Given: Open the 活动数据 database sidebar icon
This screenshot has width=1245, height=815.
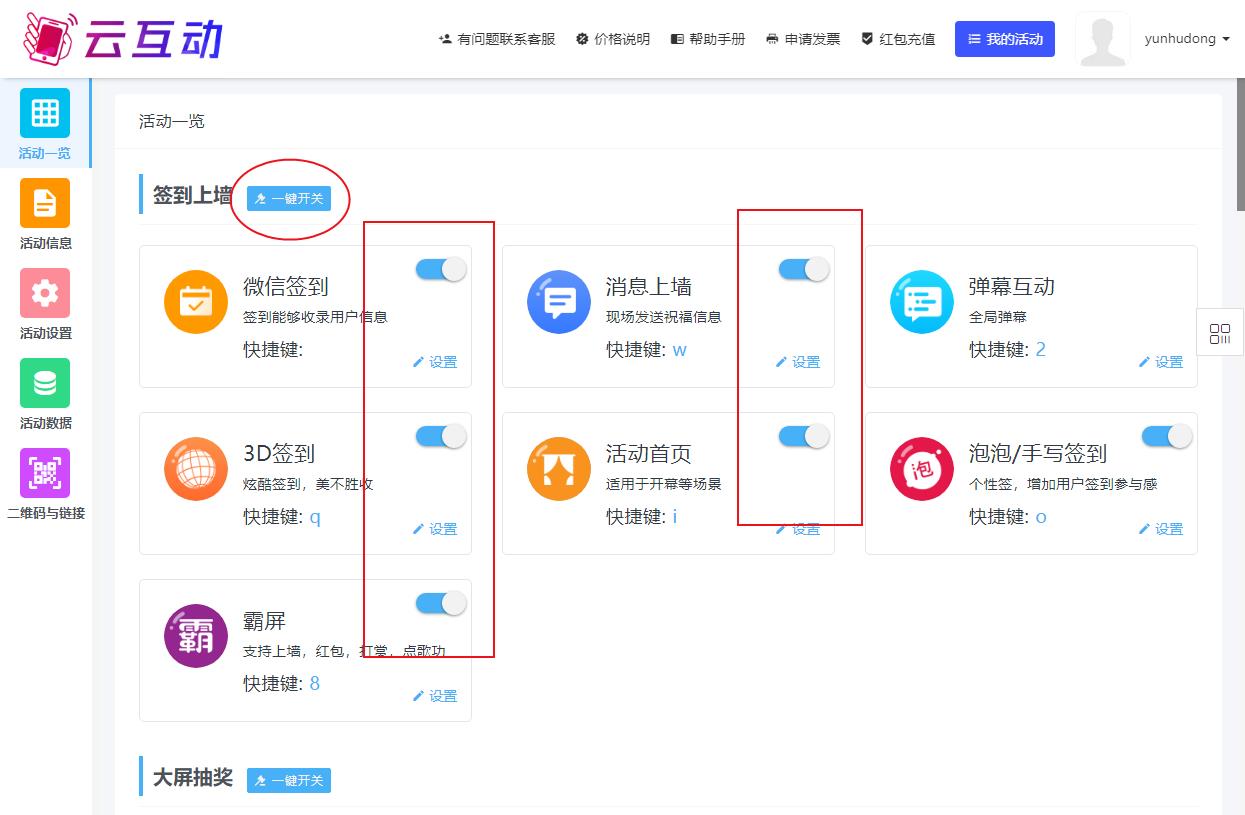Looking at the screenshot, I should pos(45,384).
